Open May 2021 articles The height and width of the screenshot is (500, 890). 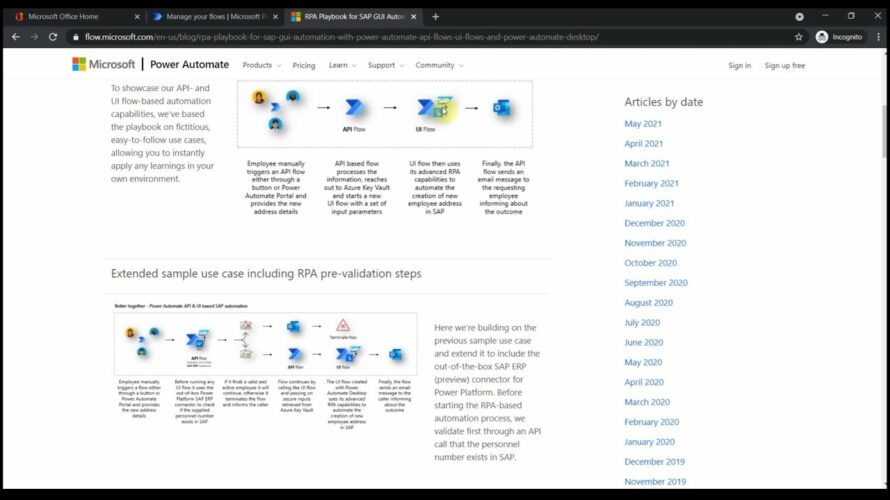point(643,124)
